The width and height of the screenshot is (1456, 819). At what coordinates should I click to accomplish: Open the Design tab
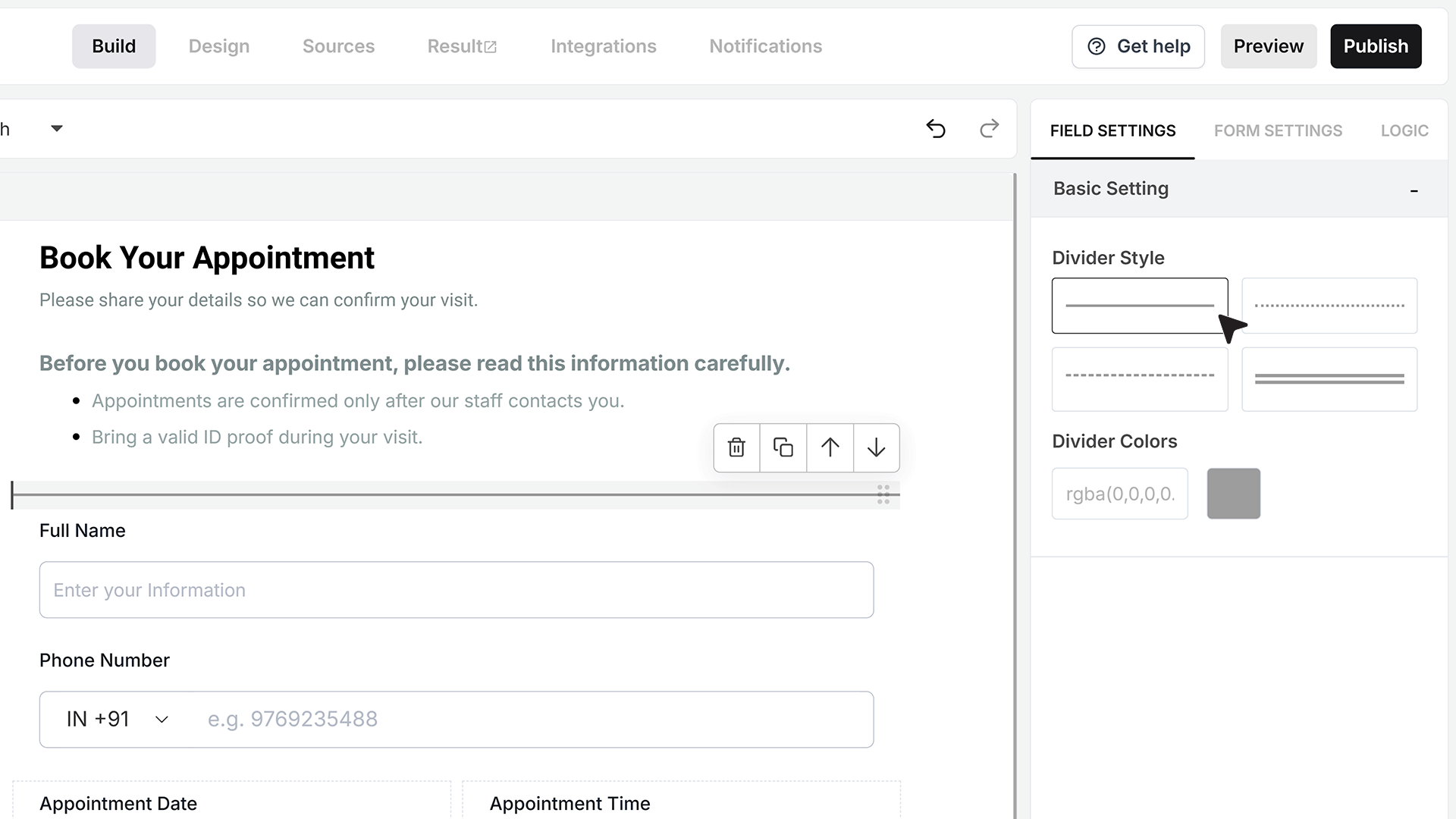click(219, 46)
